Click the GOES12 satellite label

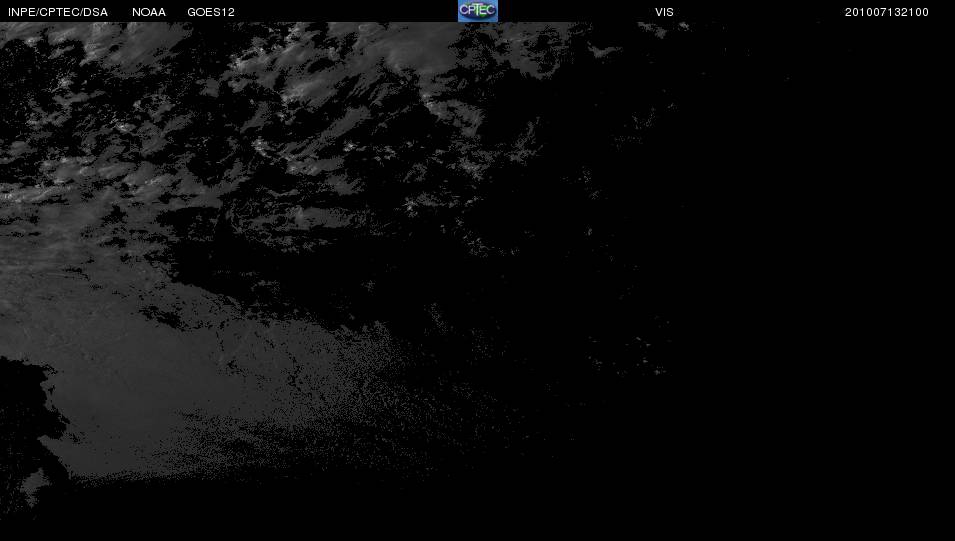click(211, 12)
